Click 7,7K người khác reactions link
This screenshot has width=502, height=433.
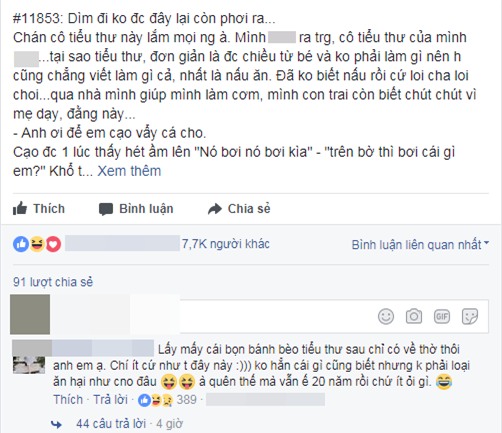pos(225,244)
